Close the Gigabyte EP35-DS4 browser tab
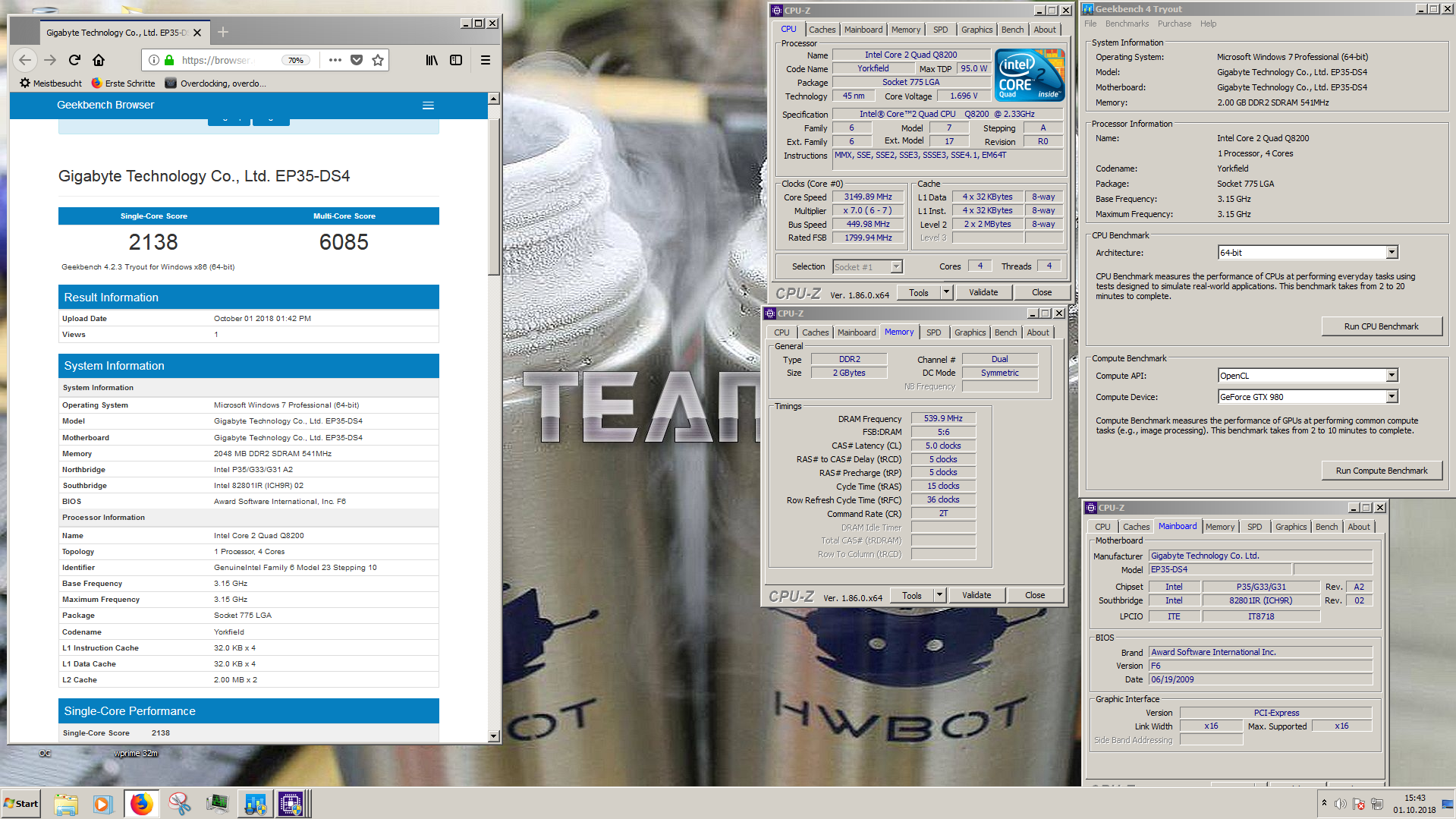The width and height of the screenshot is (1456, 819). 197,33
